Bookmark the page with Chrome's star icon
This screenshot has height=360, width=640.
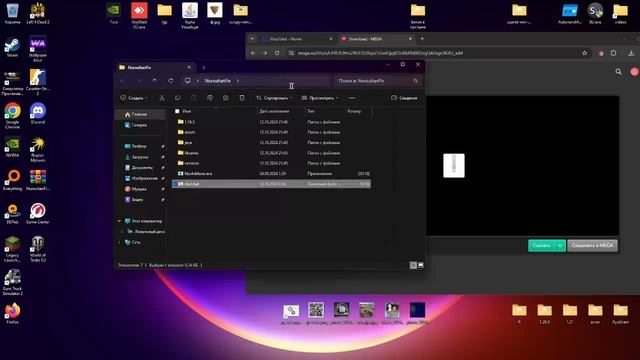point(584,53)
